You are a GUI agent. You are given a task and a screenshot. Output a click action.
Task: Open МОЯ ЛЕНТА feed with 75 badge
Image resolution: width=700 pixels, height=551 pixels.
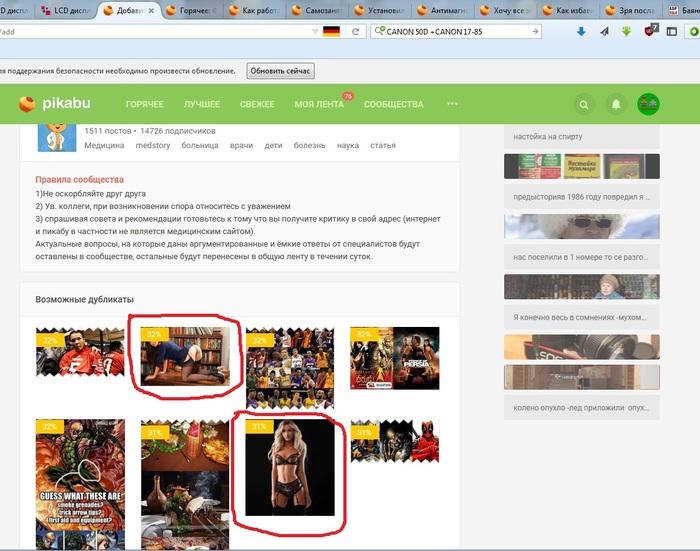click(x=318, y=104)
